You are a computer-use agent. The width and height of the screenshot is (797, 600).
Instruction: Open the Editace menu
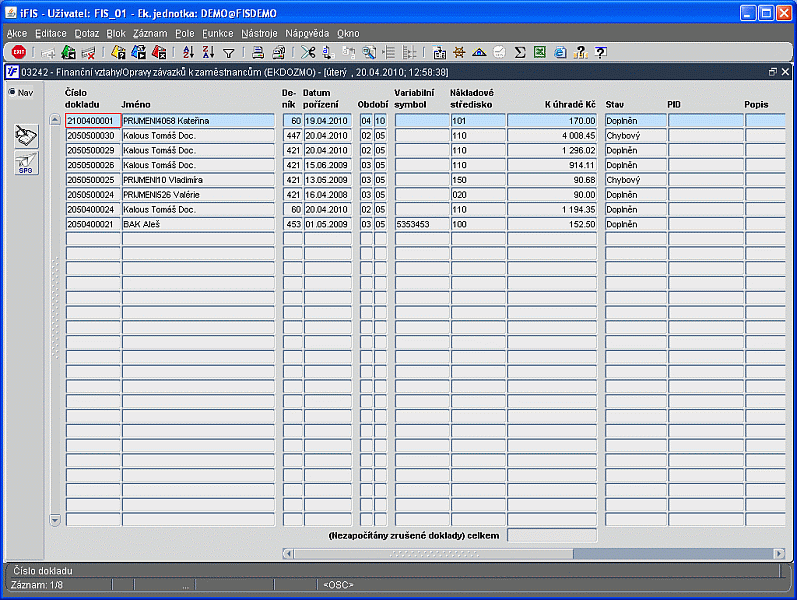click(x=51, y=34)
